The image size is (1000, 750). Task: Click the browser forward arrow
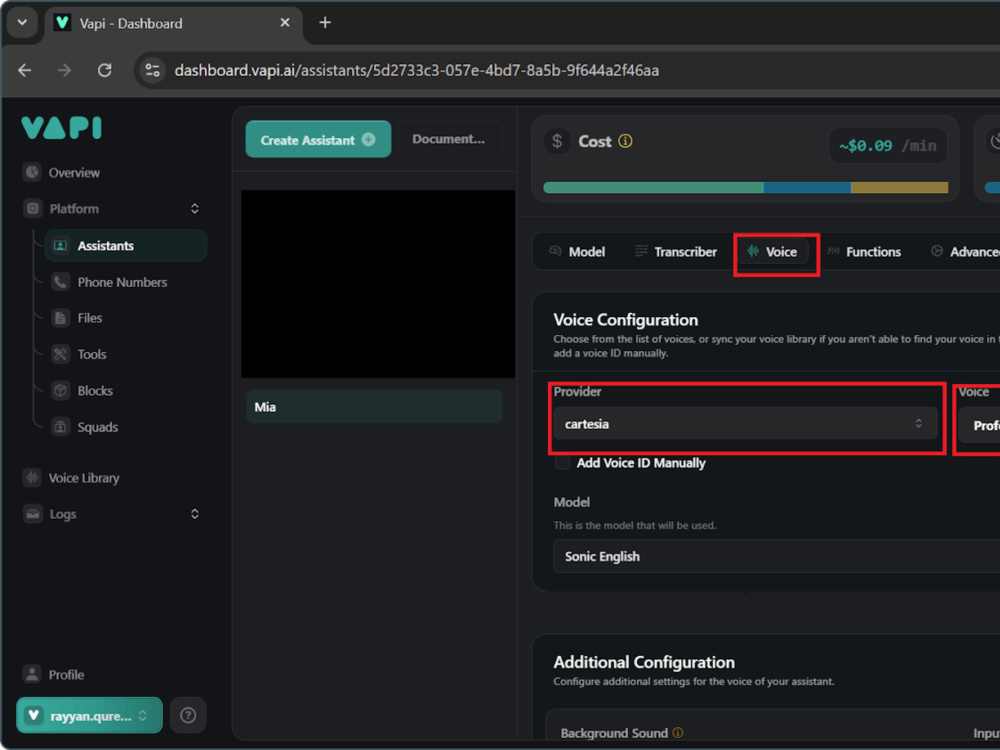click(x=64, y=70)
